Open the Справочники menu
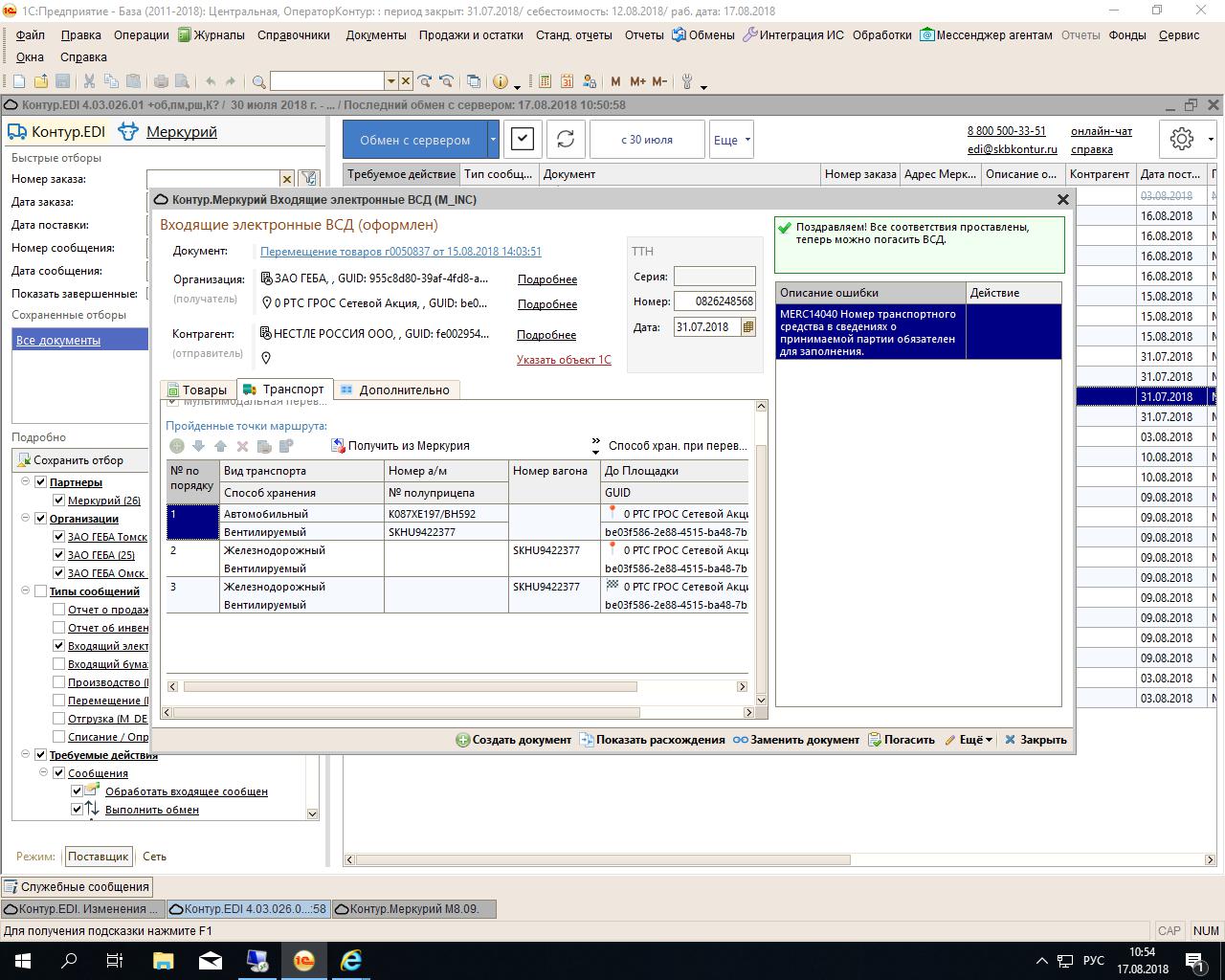The width and height of the screenshot is (1225, 980). 294,34
